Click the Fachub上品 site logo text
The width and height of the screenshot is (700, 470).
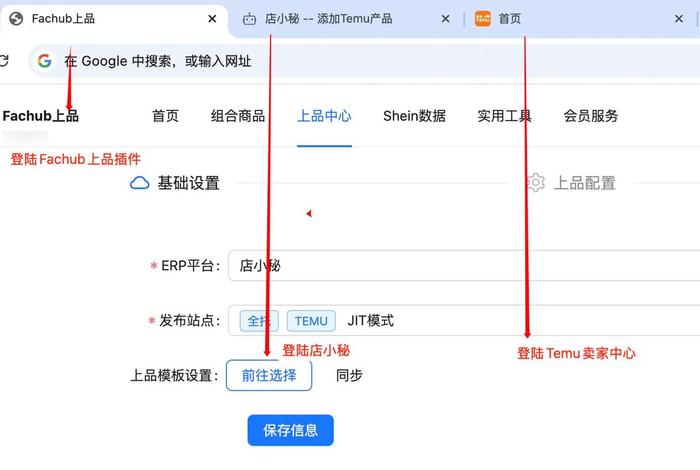41,116
